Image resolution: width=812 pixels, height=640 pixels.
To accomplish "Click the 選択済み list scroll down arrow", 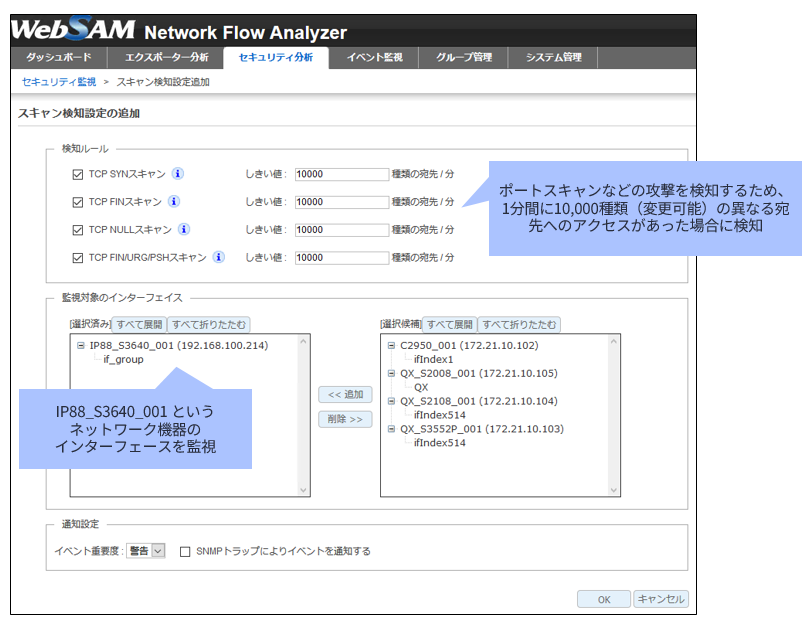I will pos(303,490).
